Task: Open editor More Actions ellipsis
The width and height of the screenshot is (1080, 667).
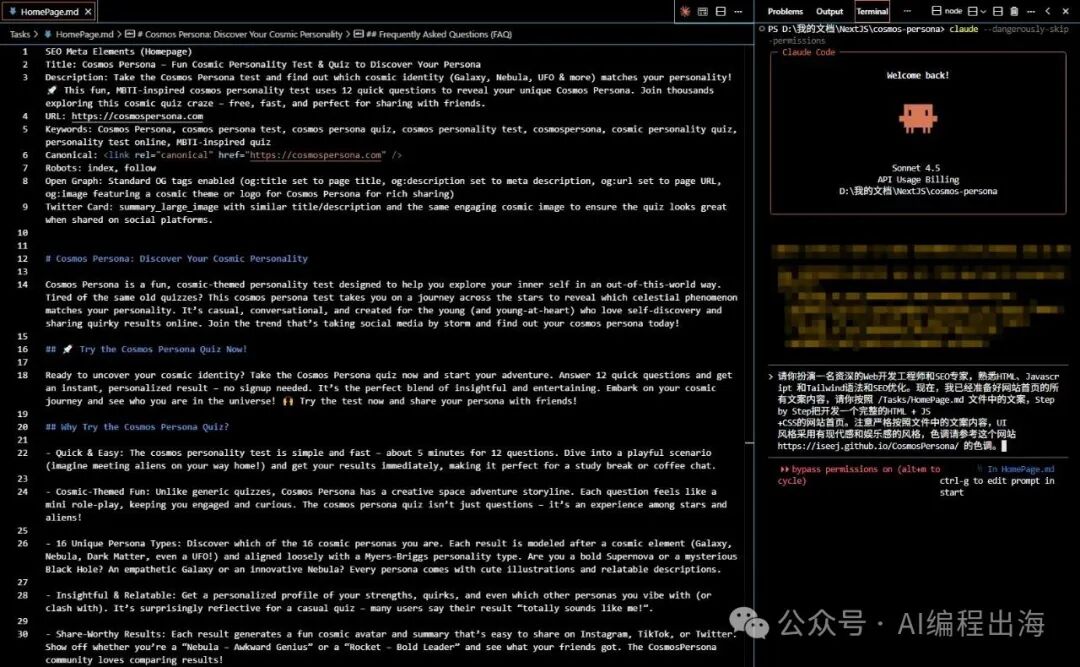Action: (738, 12)
